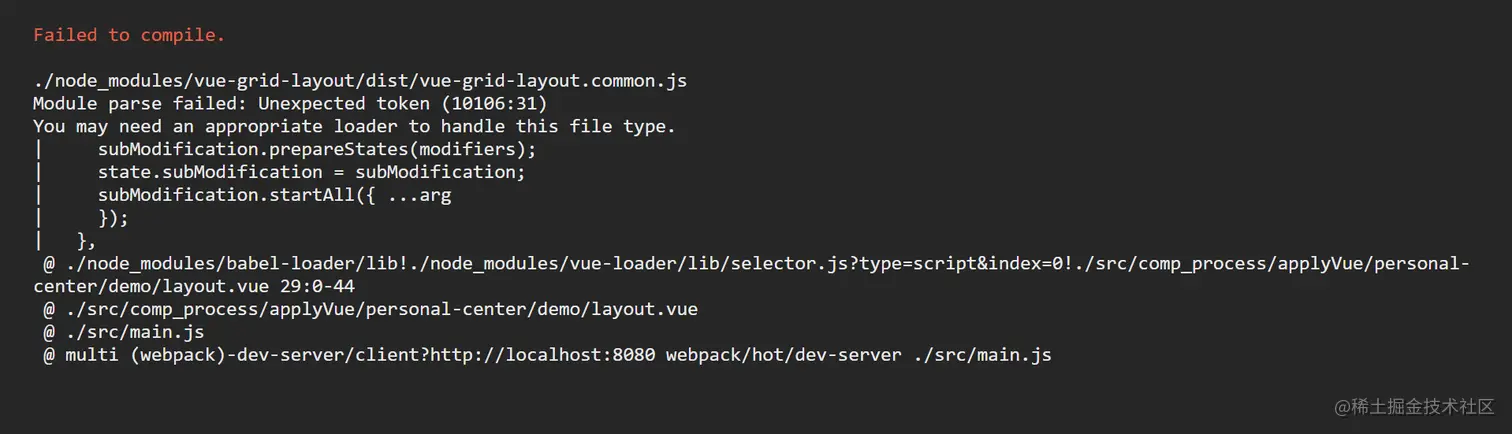
Task: Click the http://localhost:8080 URL in multi line
Action: 543,356
